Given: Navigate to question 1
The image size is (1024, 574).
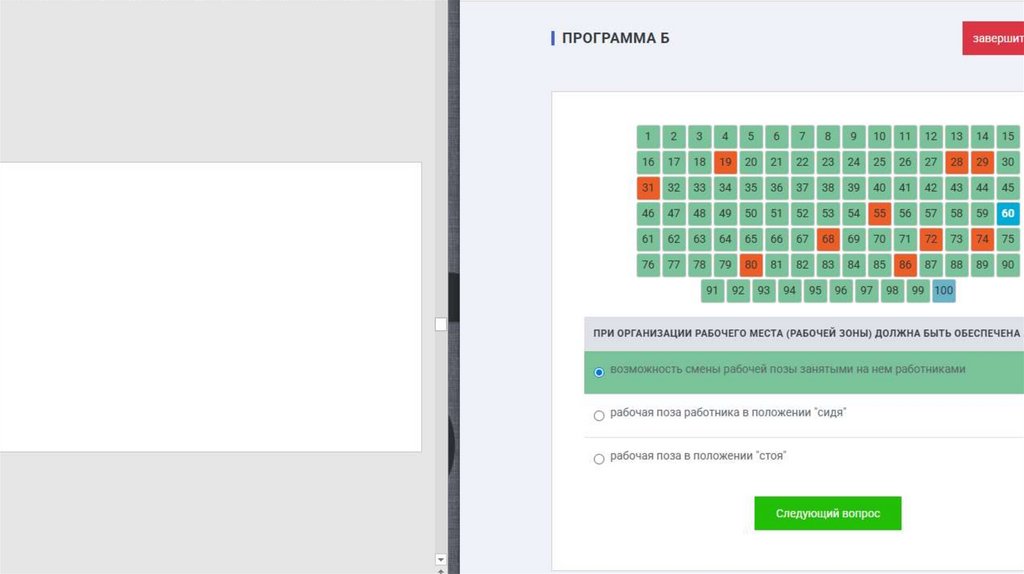Looking at the screenshot, I should point(648,136).
